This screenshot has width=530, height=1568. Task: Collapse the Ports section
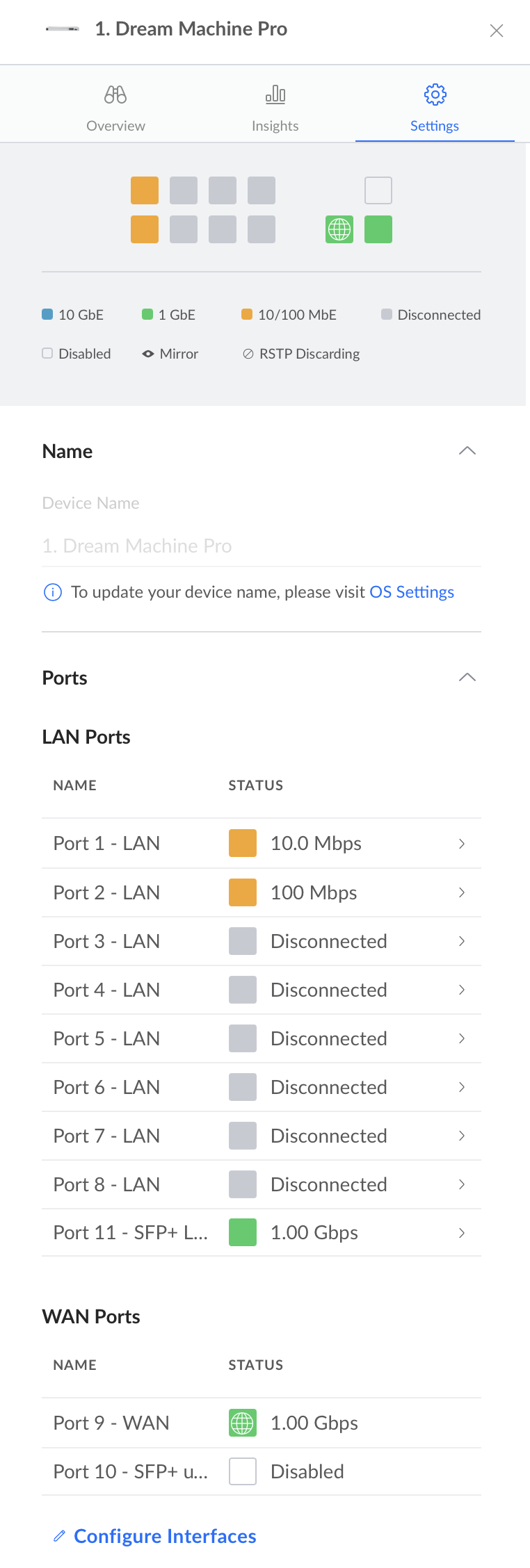click(x=467, y=678)
